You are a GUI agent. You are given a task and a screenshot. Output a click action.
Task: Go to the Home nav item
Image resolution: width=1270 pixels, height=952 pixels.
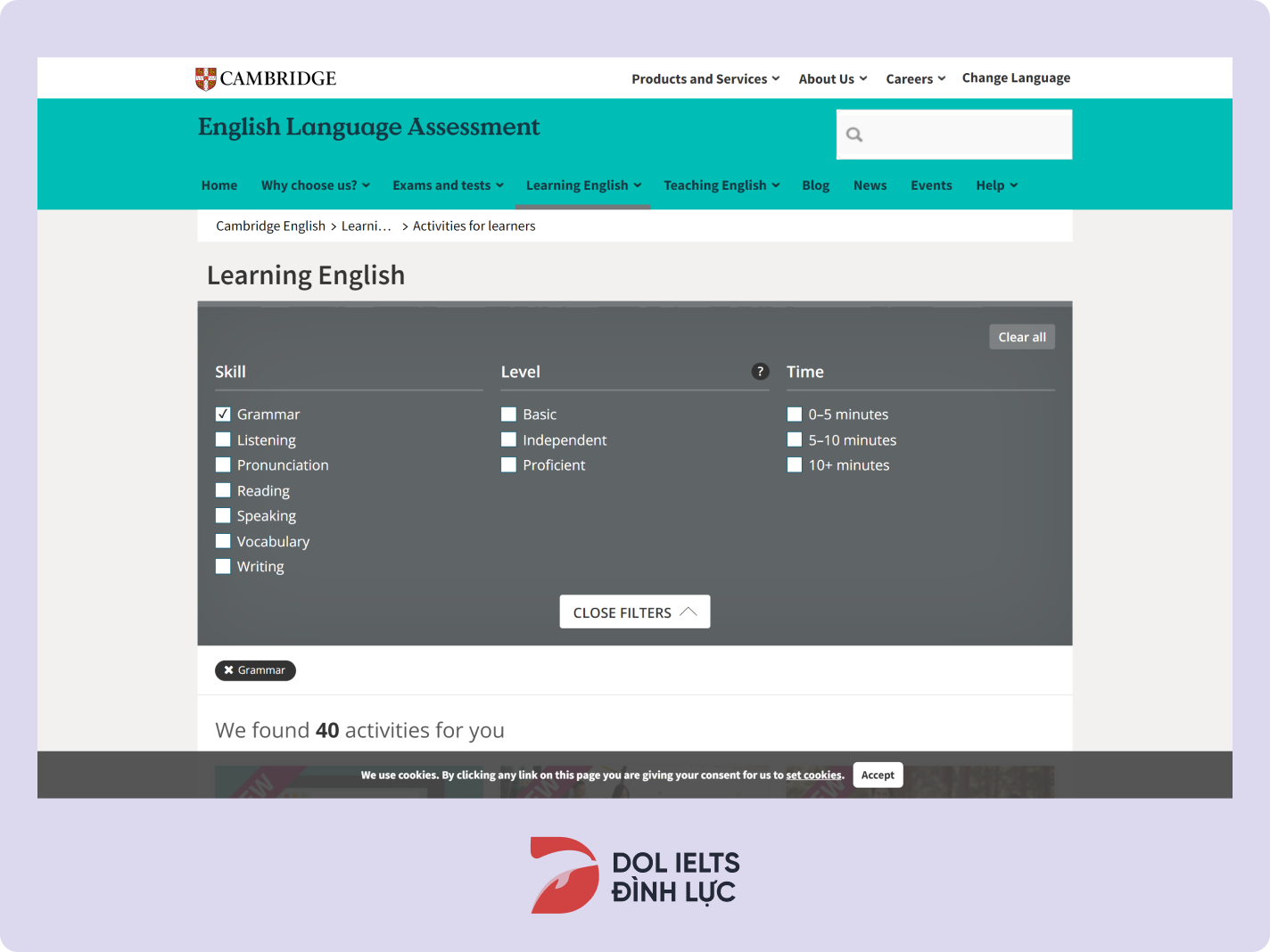(219, 185)
